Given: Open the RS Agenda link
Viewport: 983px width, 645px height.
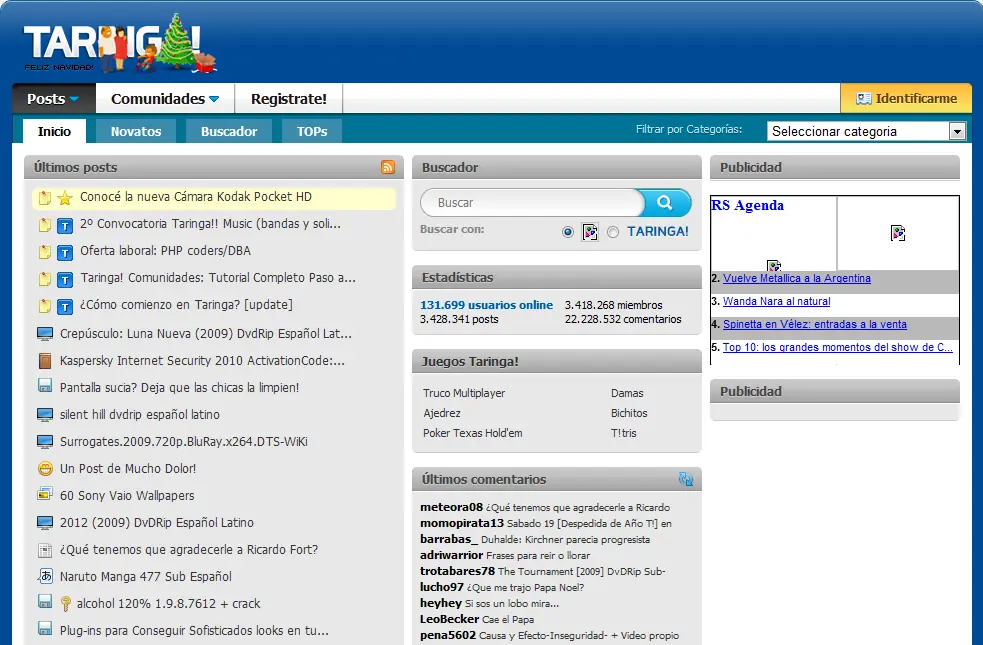Looking at the screenshot, I should [747, 205].
